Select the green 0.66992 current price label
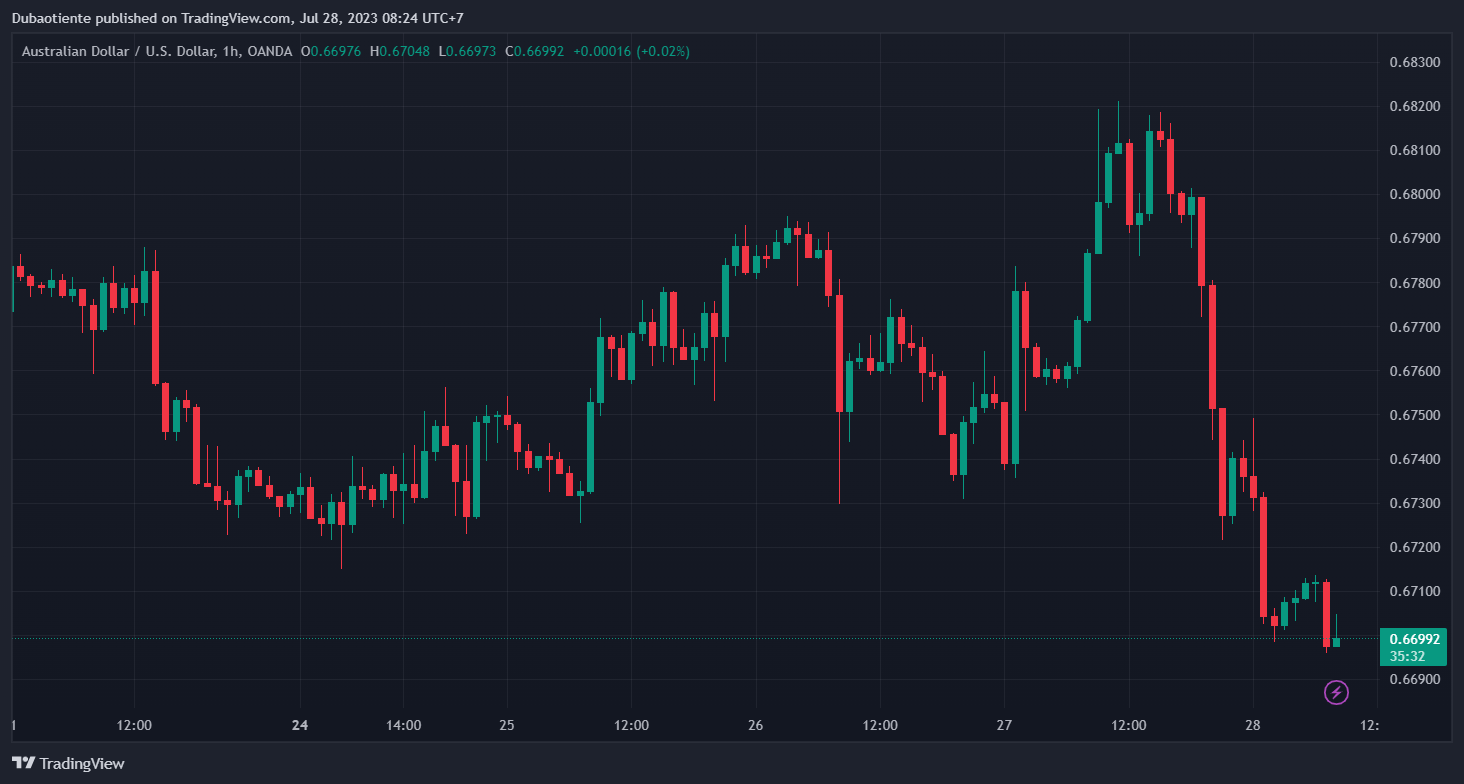 [1414, 639]
